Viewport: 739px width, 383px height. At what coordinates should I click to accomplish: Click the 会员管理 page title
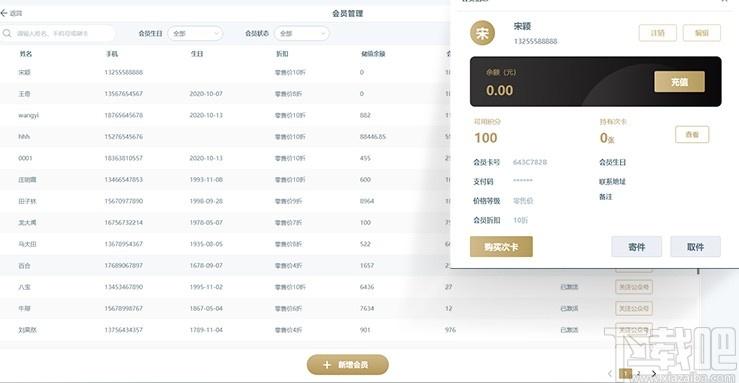point(348,13)
